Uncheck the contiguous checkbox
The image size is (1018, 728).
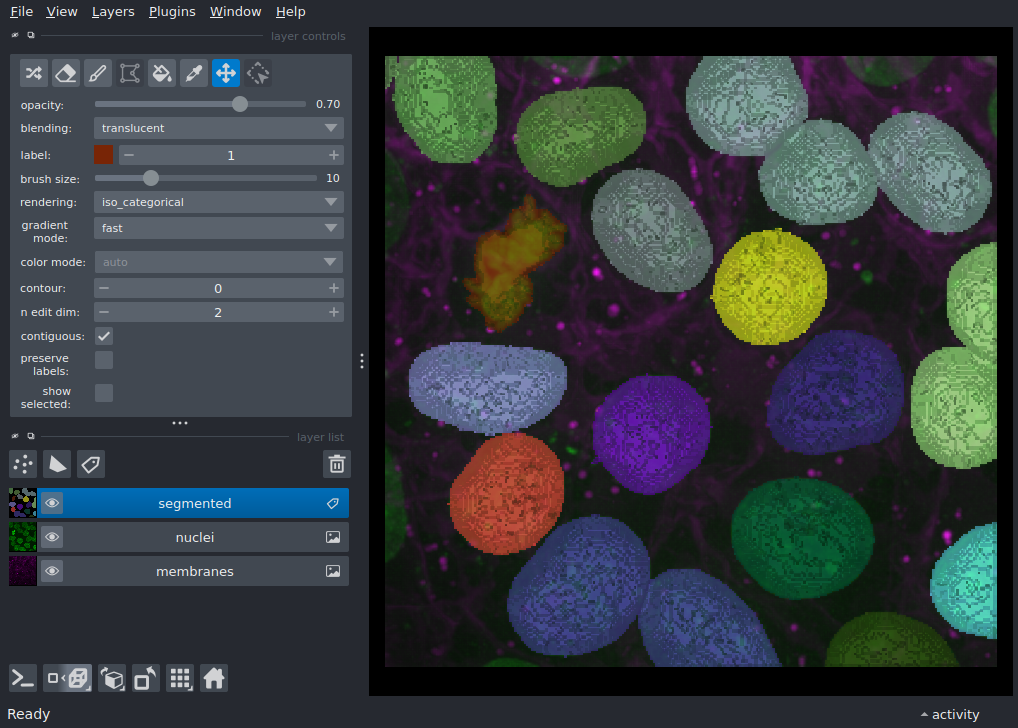(x=104, y=336)
